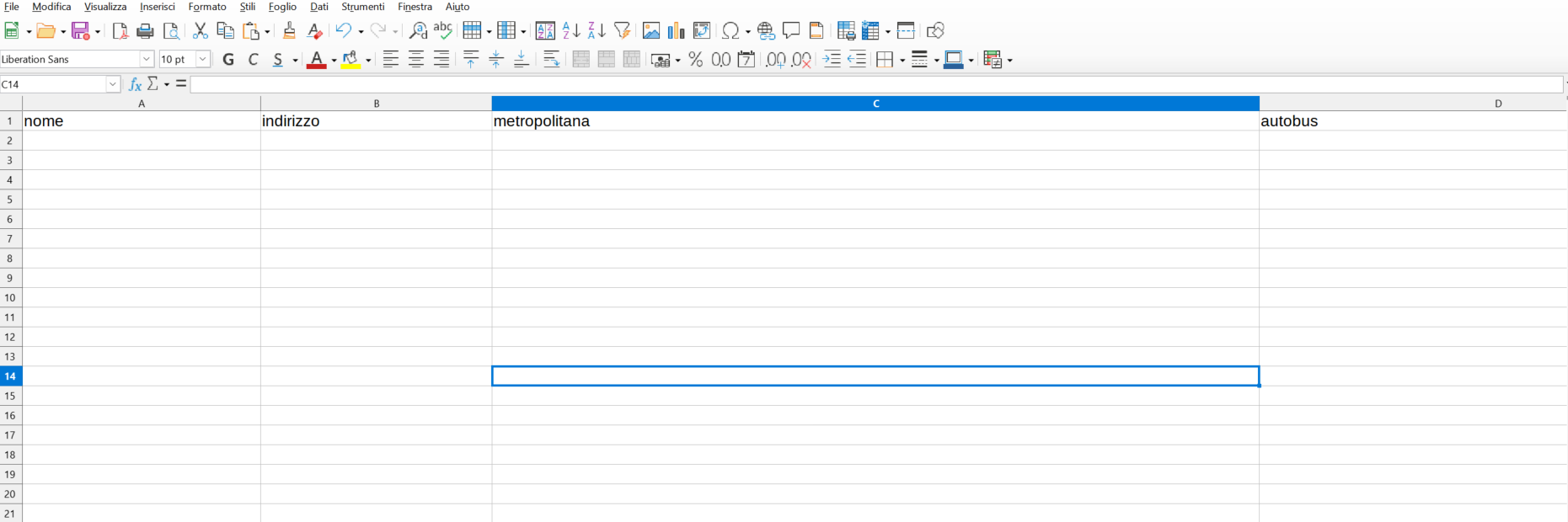Image resolution: width=1568 pixels, height=522 pixels.
Task: Open the font size dropdown
Action: pos(203,60)
